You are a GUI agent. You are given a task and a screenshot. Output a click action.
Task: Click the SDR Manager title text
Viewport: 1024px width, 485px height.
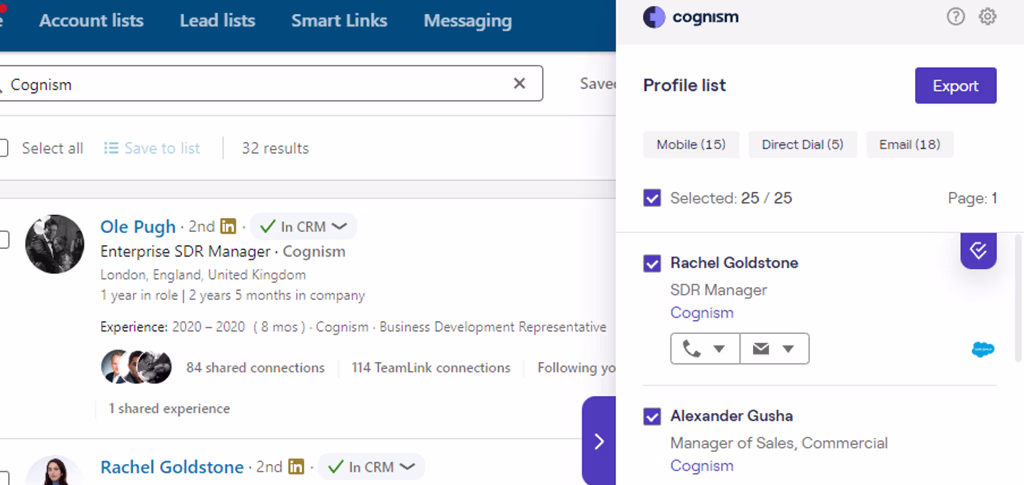tap(718, 290)
